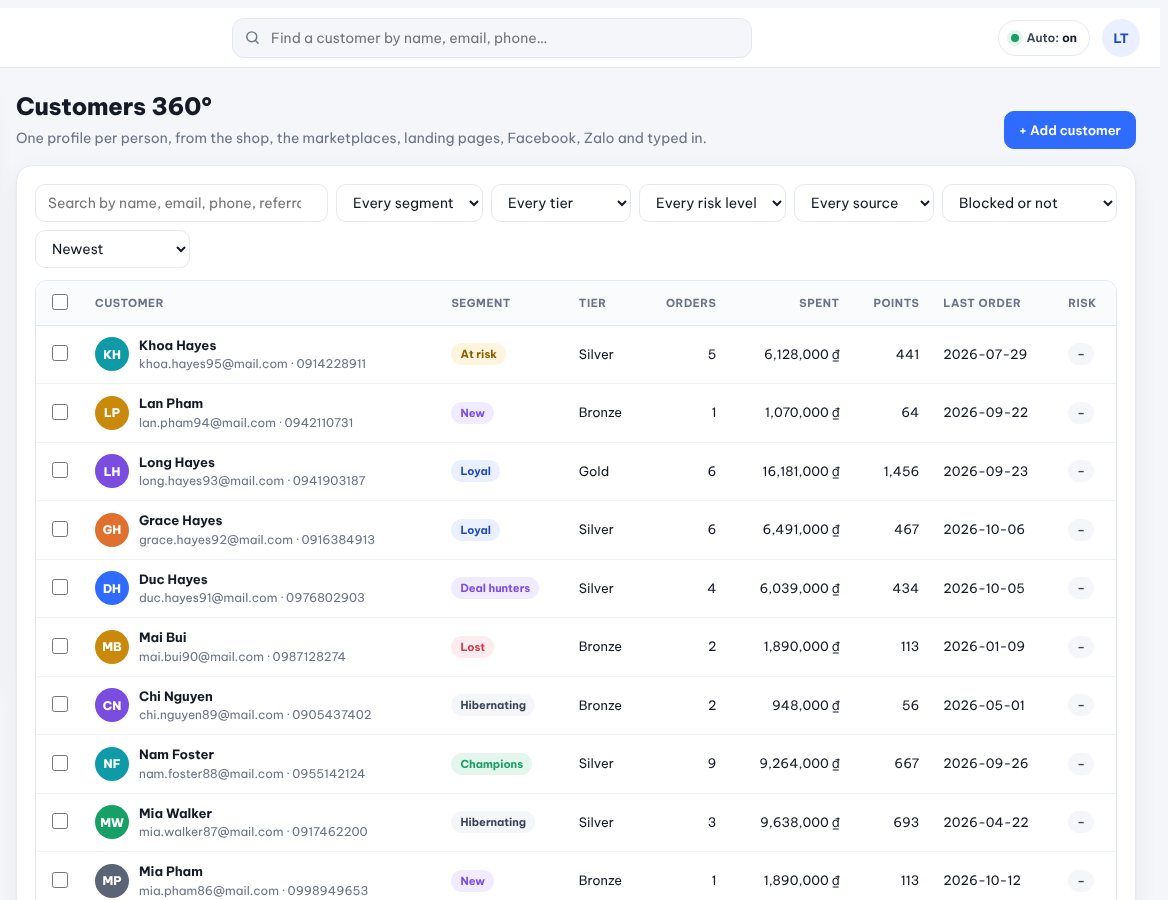Click the CUSTOMER column header
Image resolution: width=1168 pixels, height=900 pixels.
[129, 303]
